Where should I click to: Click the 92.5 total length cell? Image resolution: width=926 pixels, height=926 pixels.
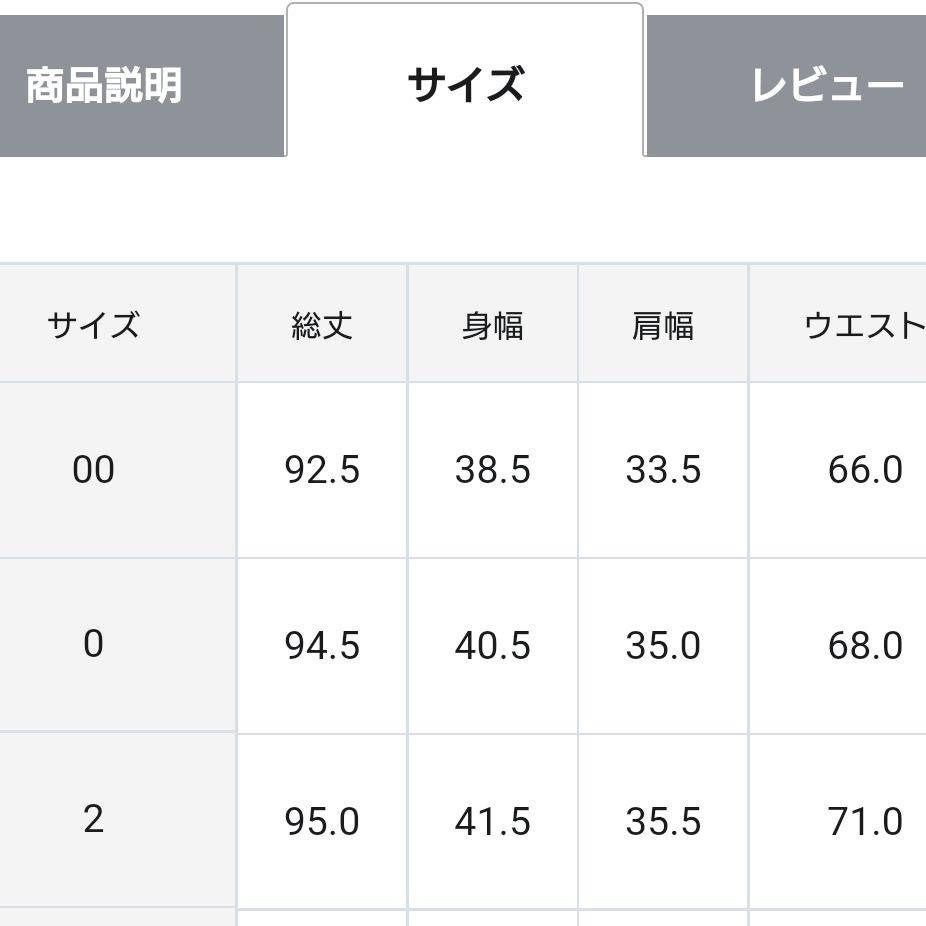(x=322, y=470)
